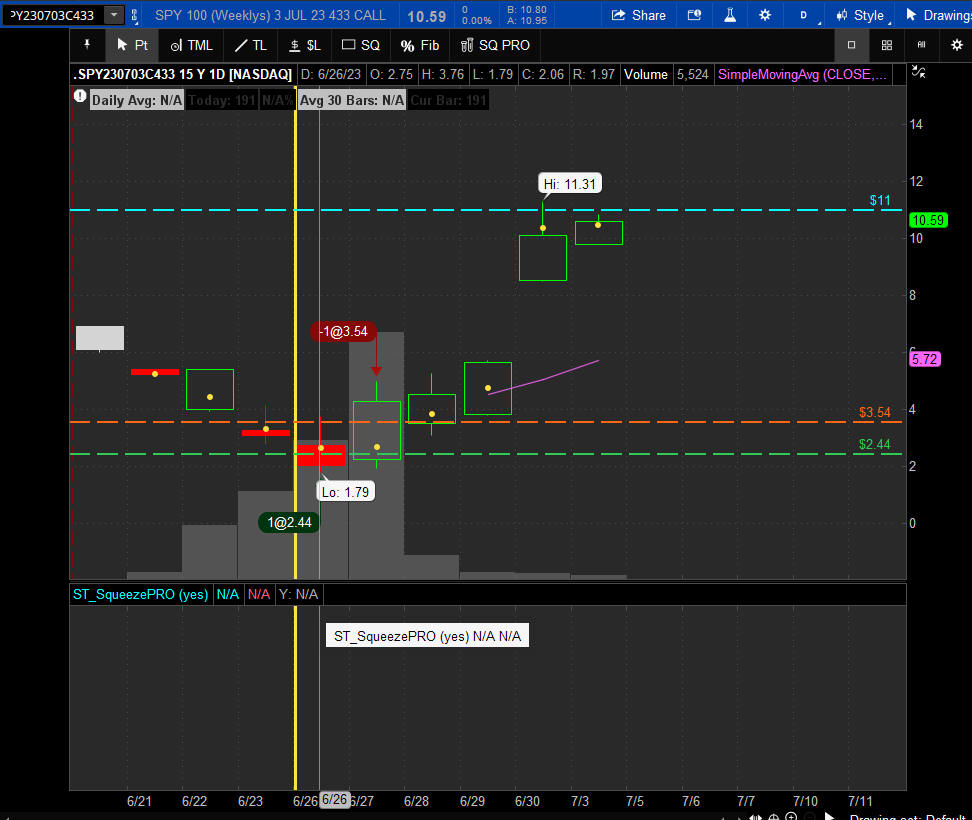Open the Drawings menu

click(x=938, y=15)
